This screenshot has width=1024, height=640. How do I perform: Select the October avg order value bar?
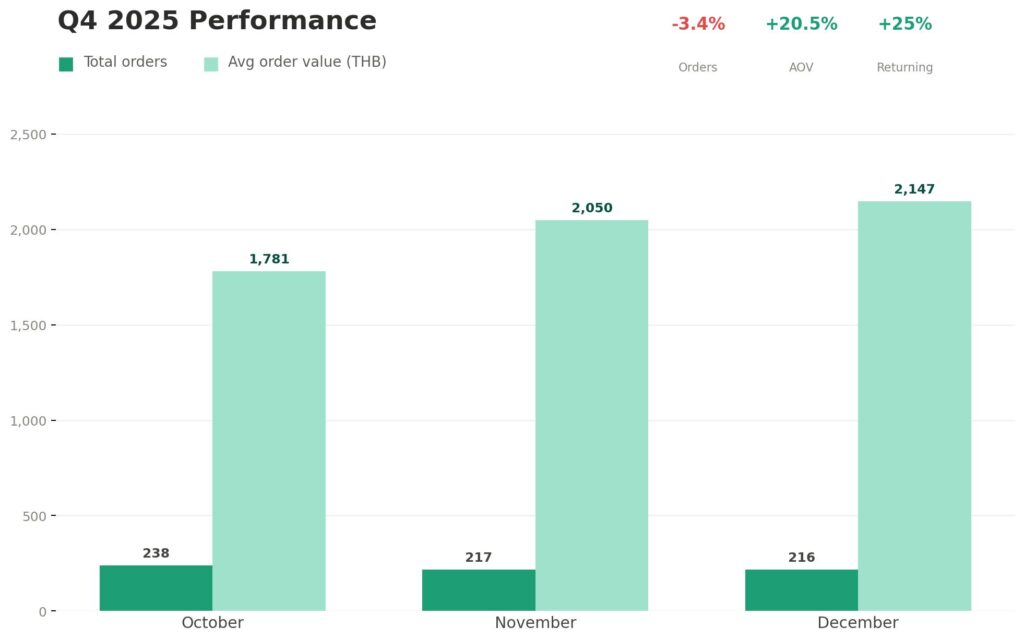pyautogui.click(x=269, y=441)
